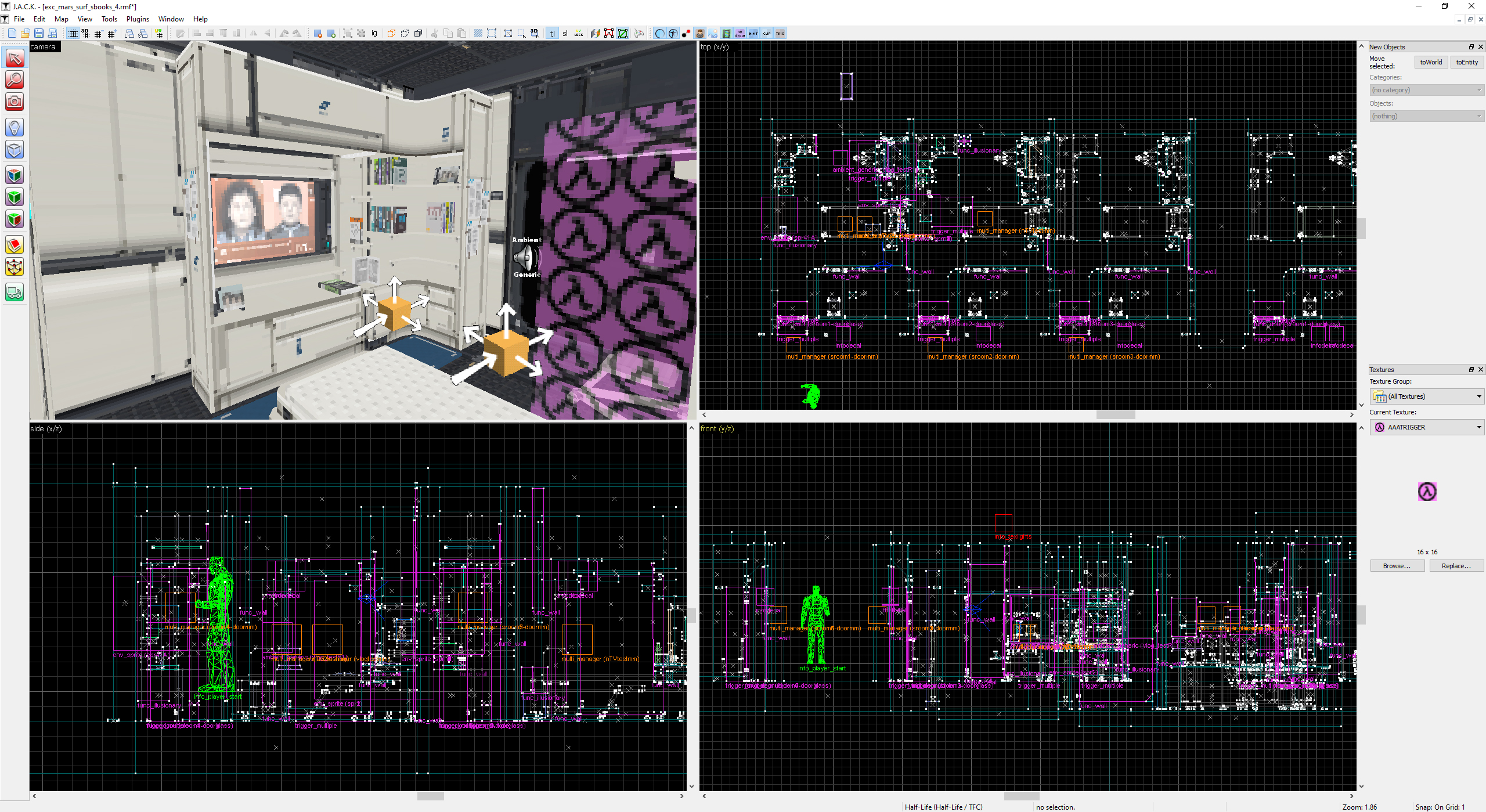Image resolution: width=1486 pixels, height=812 pixels.
Task: Click the Paste clipboard icon
Action: [x=461, y=33]
